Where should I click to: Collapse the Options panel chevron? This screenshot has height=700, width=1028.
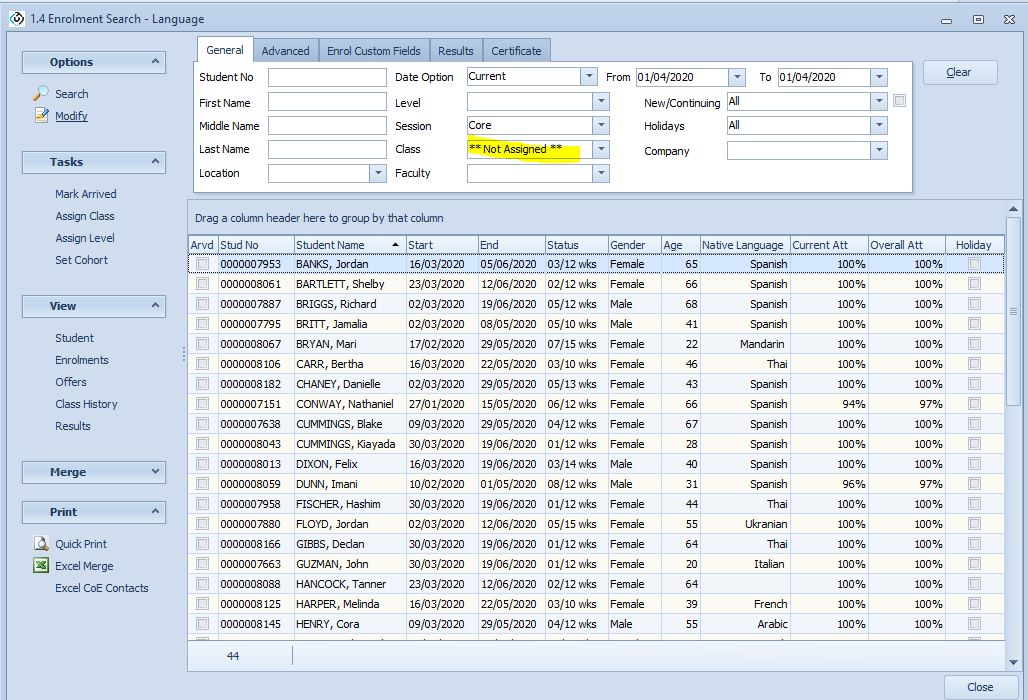coord(156,62)
